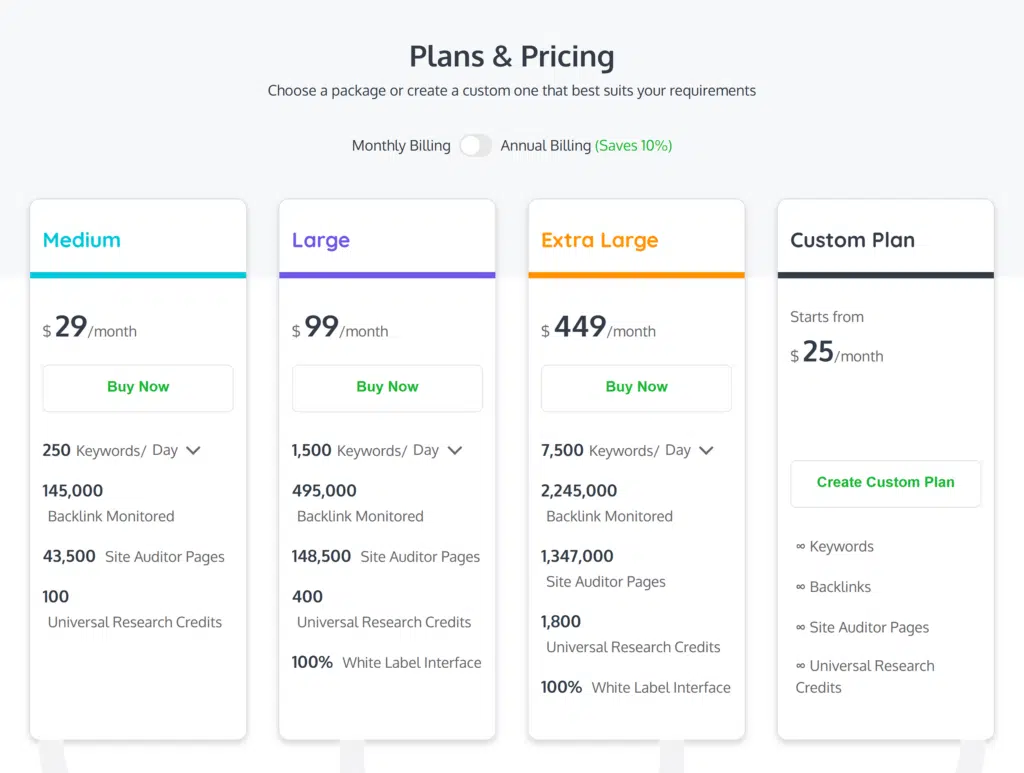Select the Monthly Billing label
This screenshot has height=773, width=1024.
(401, 146)
